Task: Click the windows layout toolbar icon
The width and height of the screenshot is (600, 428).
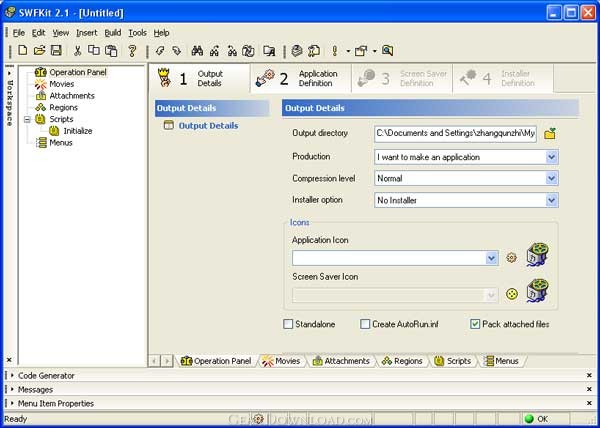Action: (x=361, y=50)
